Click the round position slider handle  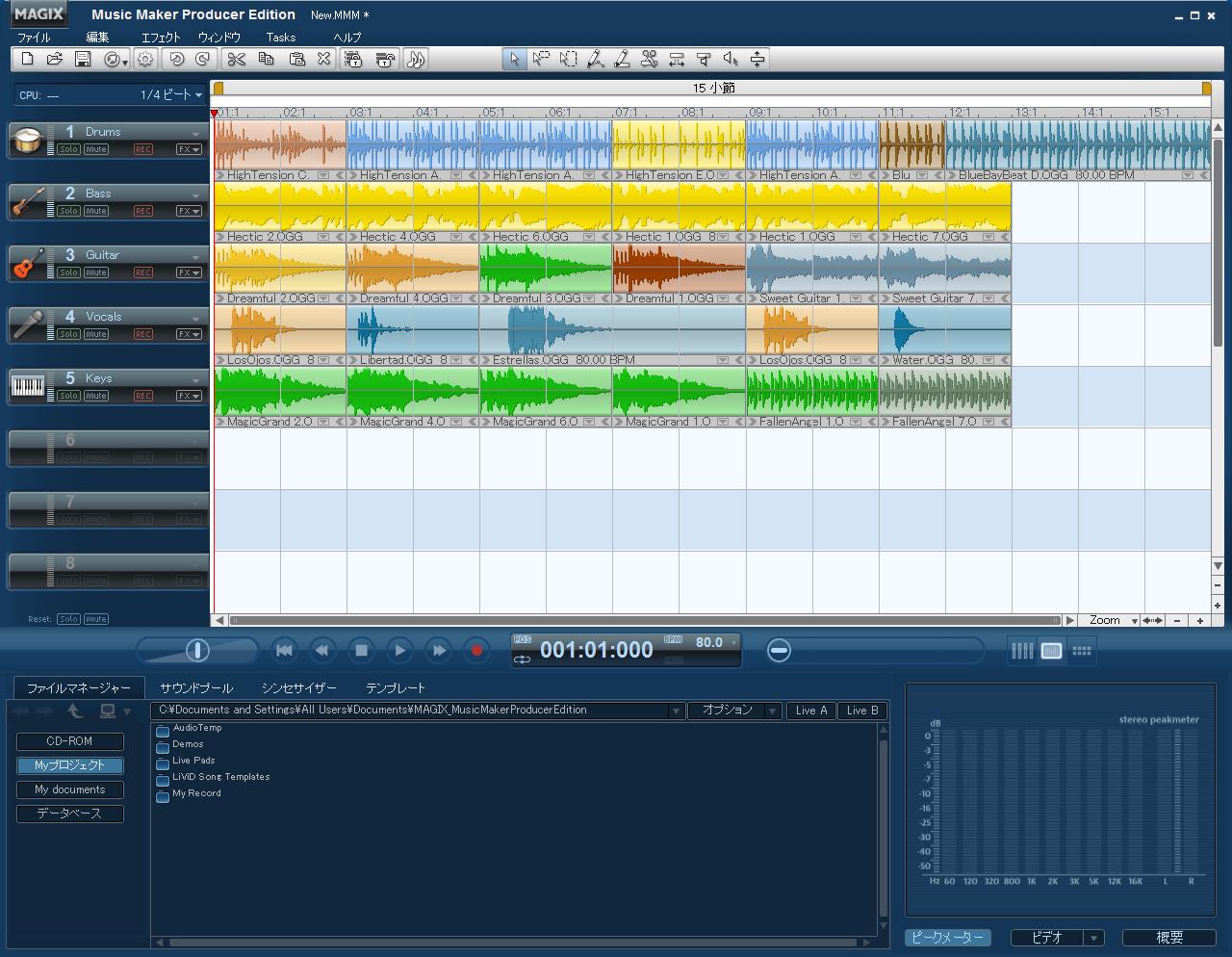(780, 651)
